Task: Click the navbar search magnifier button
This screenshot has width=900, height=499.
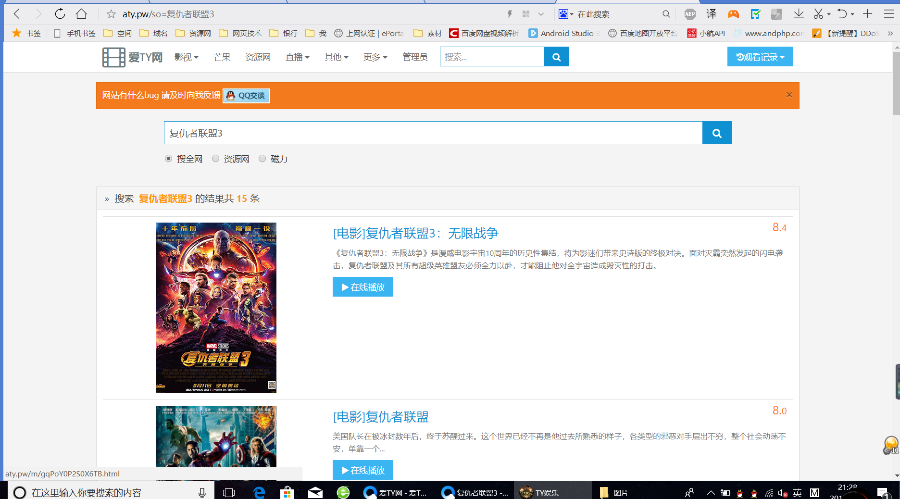Action: [x=556, y=57]
